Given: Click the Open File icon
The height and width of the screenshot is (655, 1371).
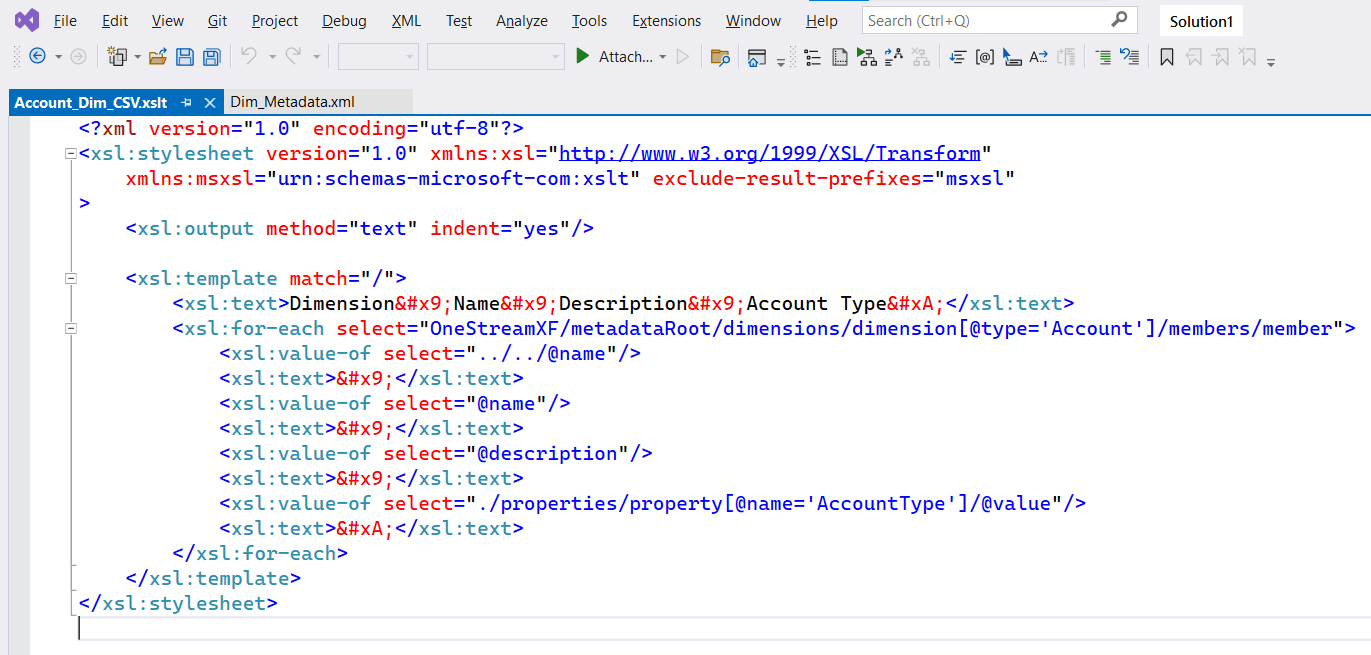Looking at the screenshot, I should [x=155, y=57].
